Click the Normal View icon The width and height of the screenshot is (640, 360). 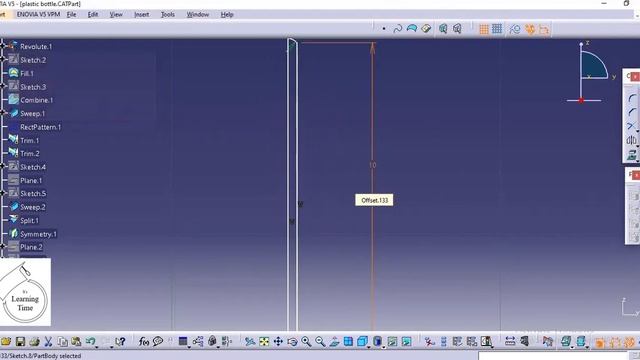334,341
